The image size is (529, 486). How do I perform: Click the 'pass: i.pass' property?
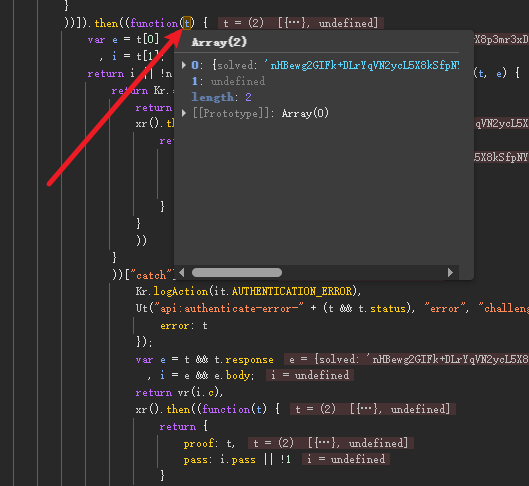point(219,459)
